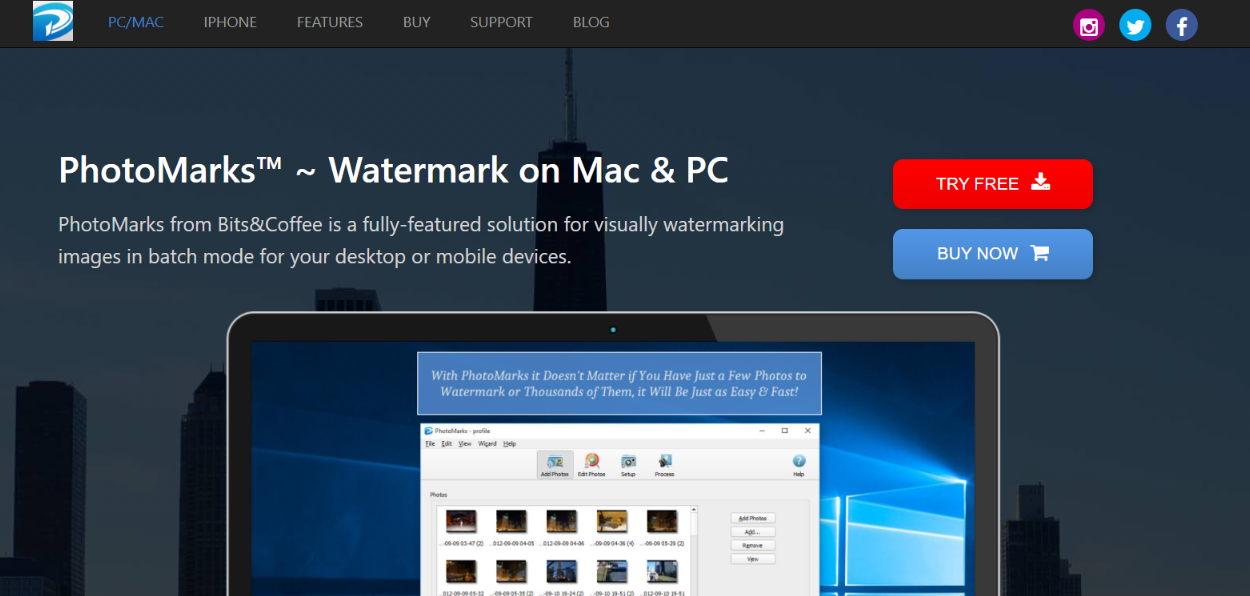Open Twitter using the bird icon

[x=1135, y=25]
